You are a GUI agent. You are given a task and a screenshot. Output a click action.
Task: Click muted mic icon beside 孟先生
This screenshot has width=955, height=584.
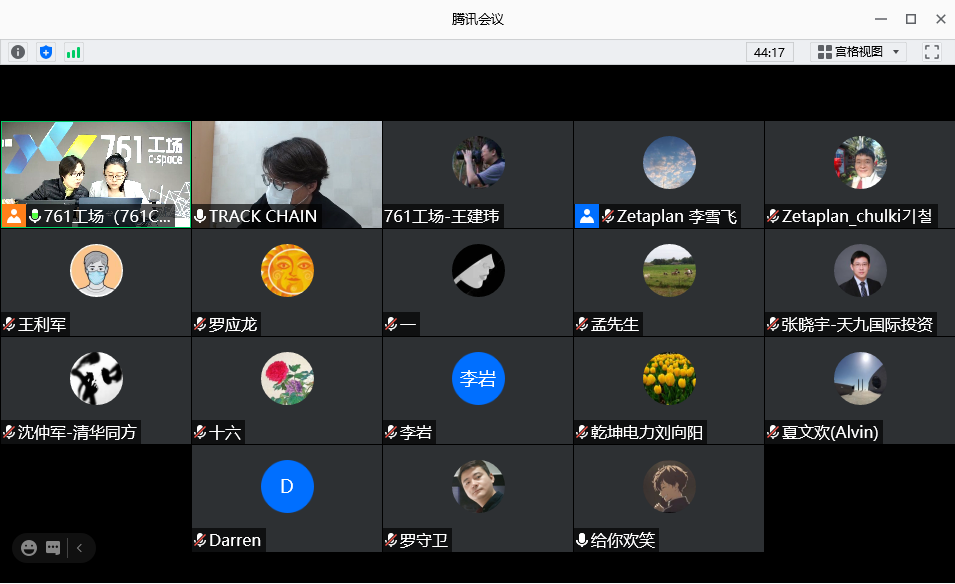[582, 324]
